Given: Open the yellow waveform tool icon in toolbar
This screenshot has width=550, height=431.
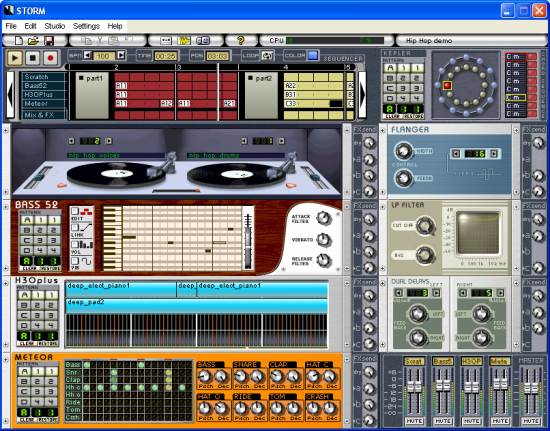Looking at the screenshot, I should pyautogui.click(x=183, y=41).
